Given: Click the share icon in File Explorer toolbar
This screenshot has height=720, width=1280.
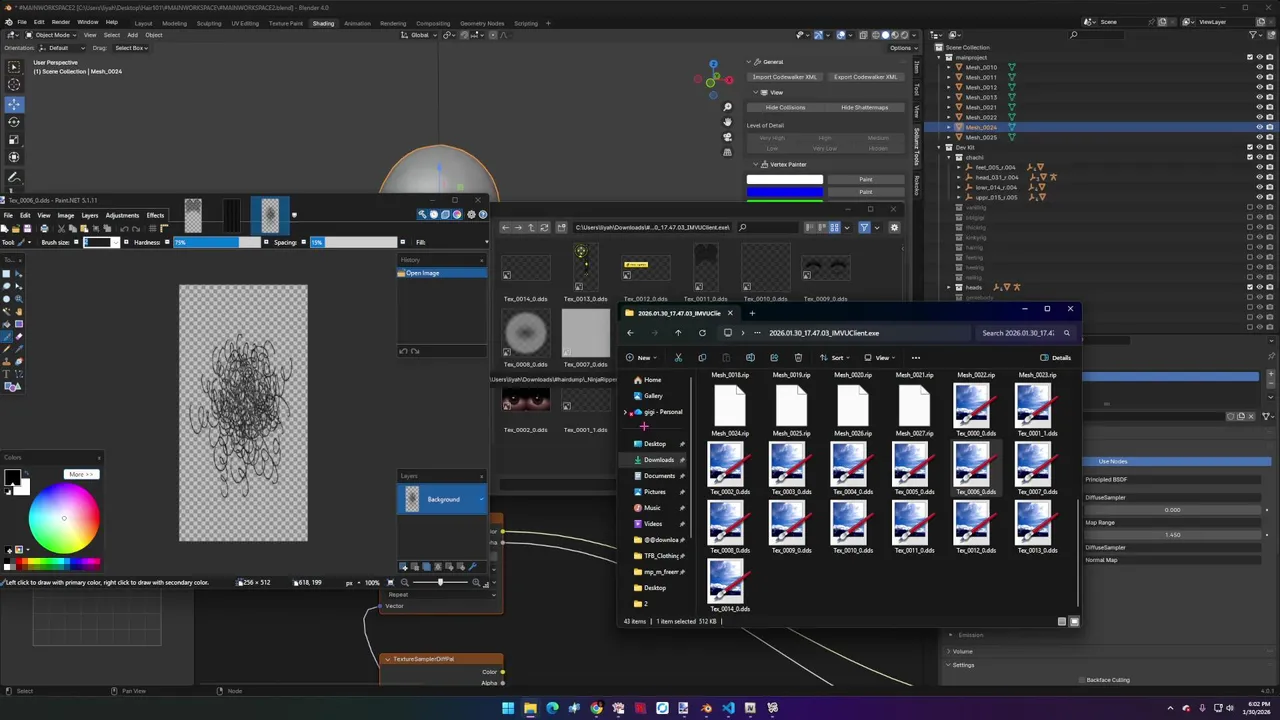Looking at the screenshot, I should [774, 358].
